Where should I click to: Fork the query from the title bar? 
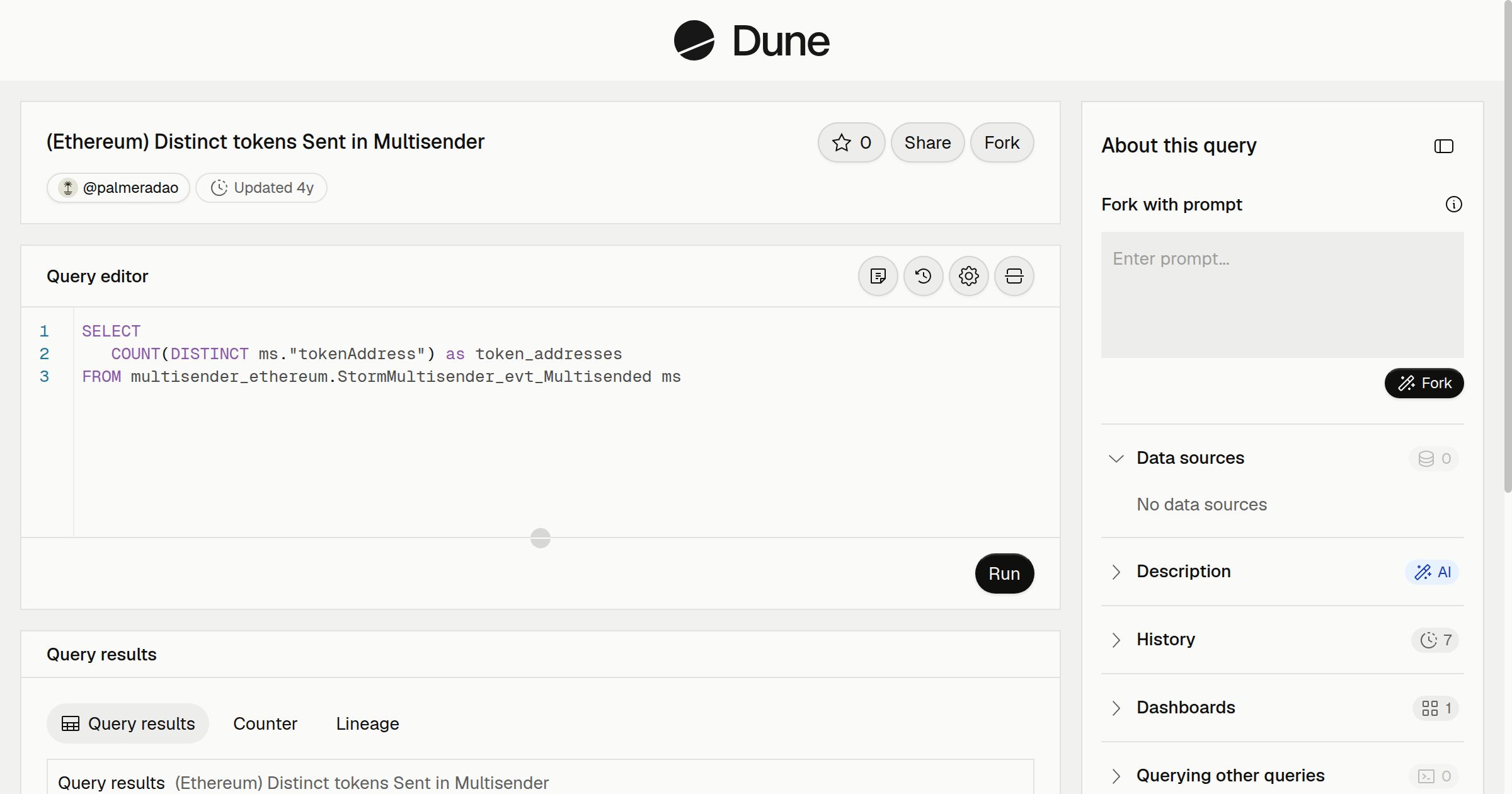[x=1002, y=142]
